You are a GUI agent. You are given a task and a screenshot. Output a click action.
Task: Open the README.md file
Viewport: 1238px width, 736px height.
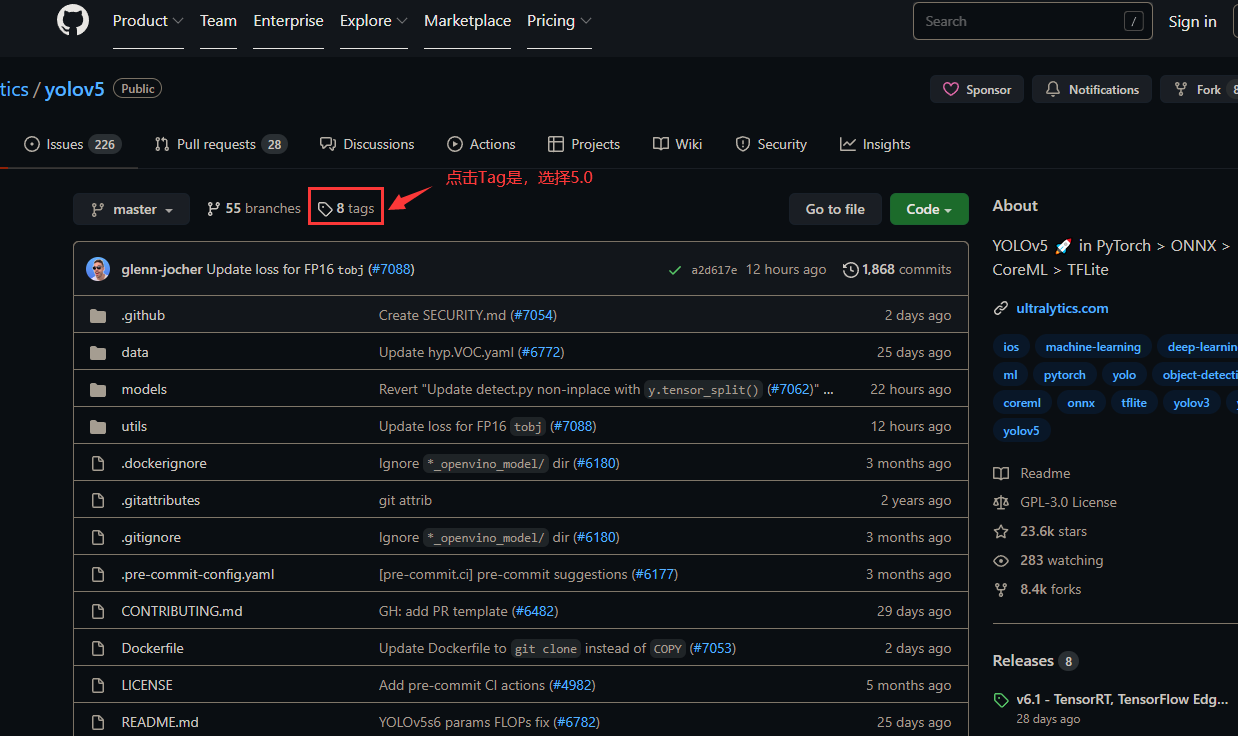pyautogui.click(x=160, y=723)
